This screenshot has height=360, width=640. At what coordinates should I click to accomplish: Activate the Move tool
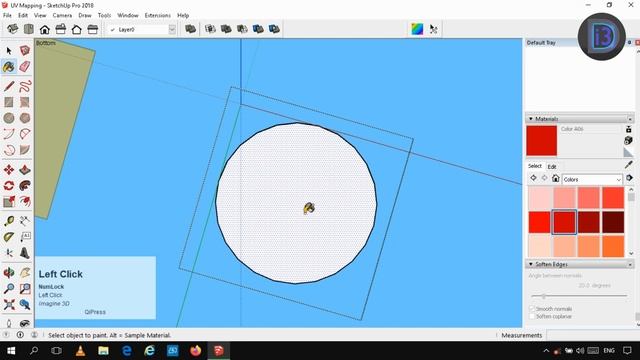click(x=9, y=169)
